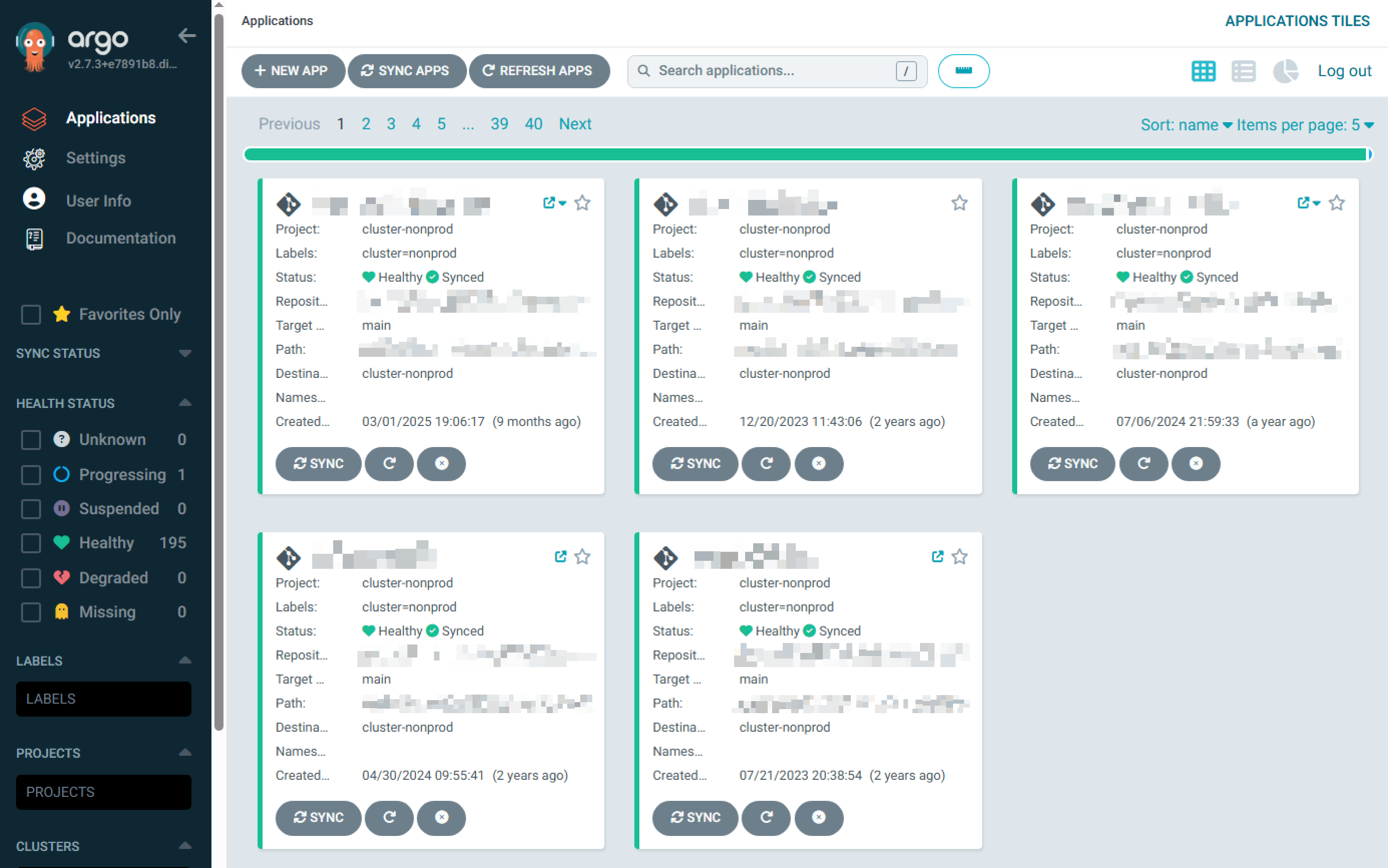Check the Healthy health status filter
The height and width of the screenshot is (868, 1388).
point(31,542)
